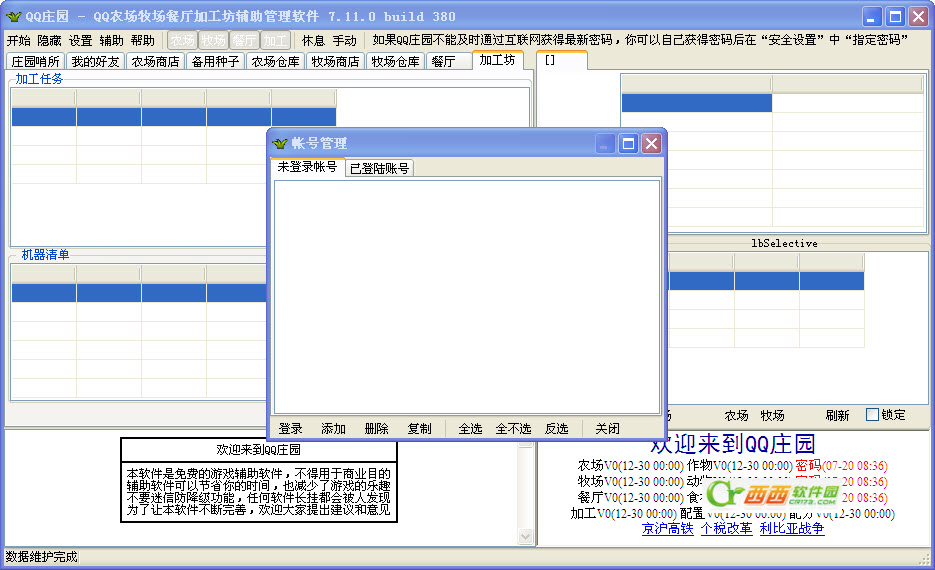Switch to the 我的好友 tab
Screen dimensions: 935x570
[95, 61]
